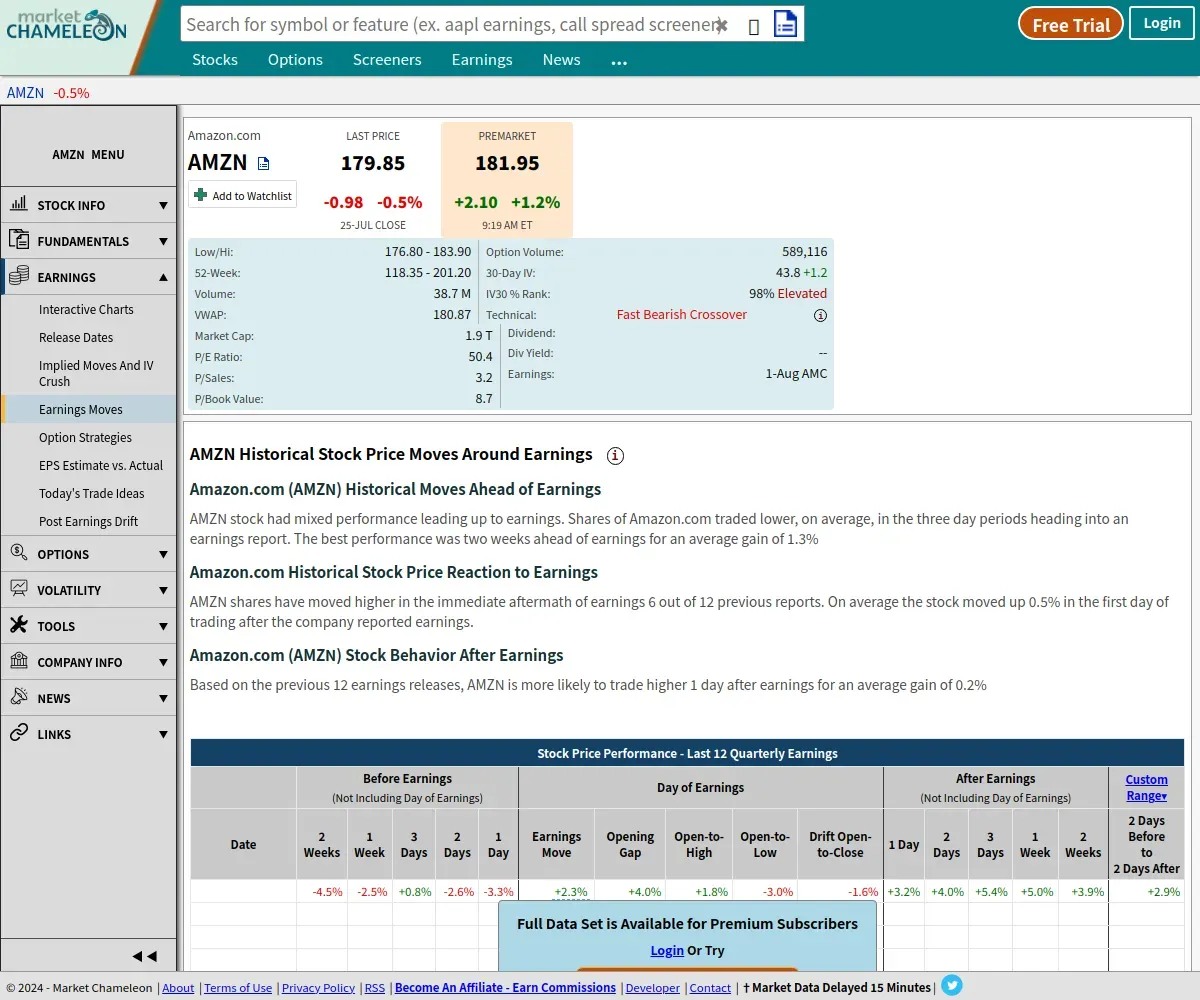Open the News top navigation menu
Screen dimensions: 1200x1000
point(561,60)
